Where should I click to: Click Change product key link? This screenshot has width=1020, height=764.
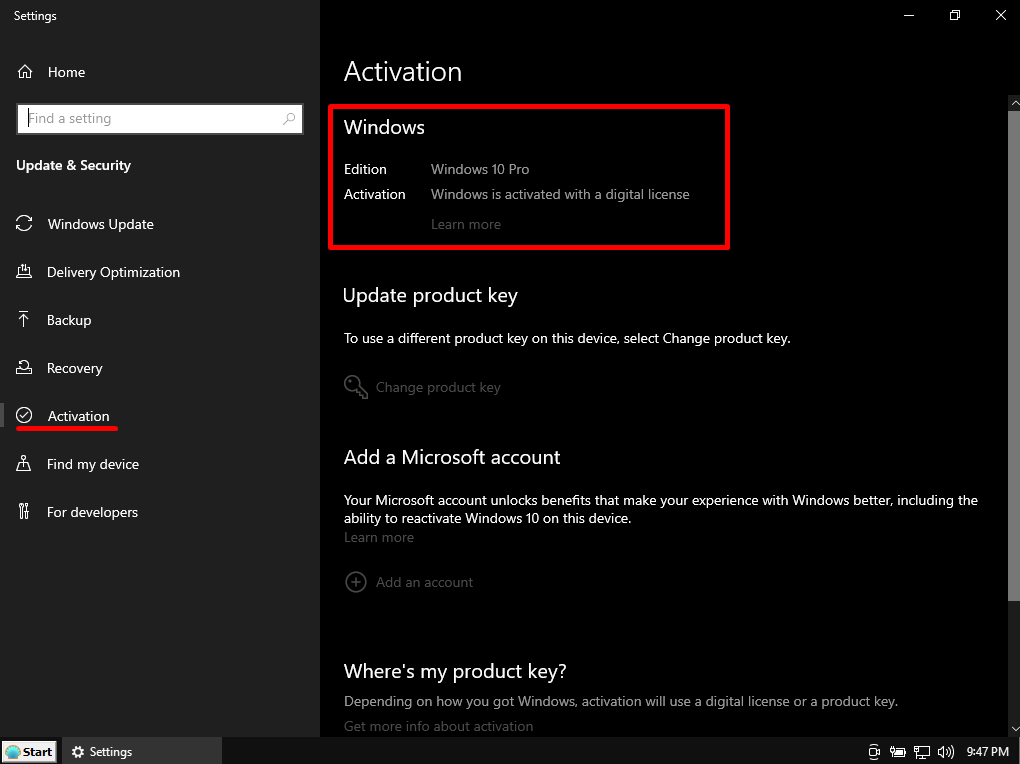(x=438, y=387)
